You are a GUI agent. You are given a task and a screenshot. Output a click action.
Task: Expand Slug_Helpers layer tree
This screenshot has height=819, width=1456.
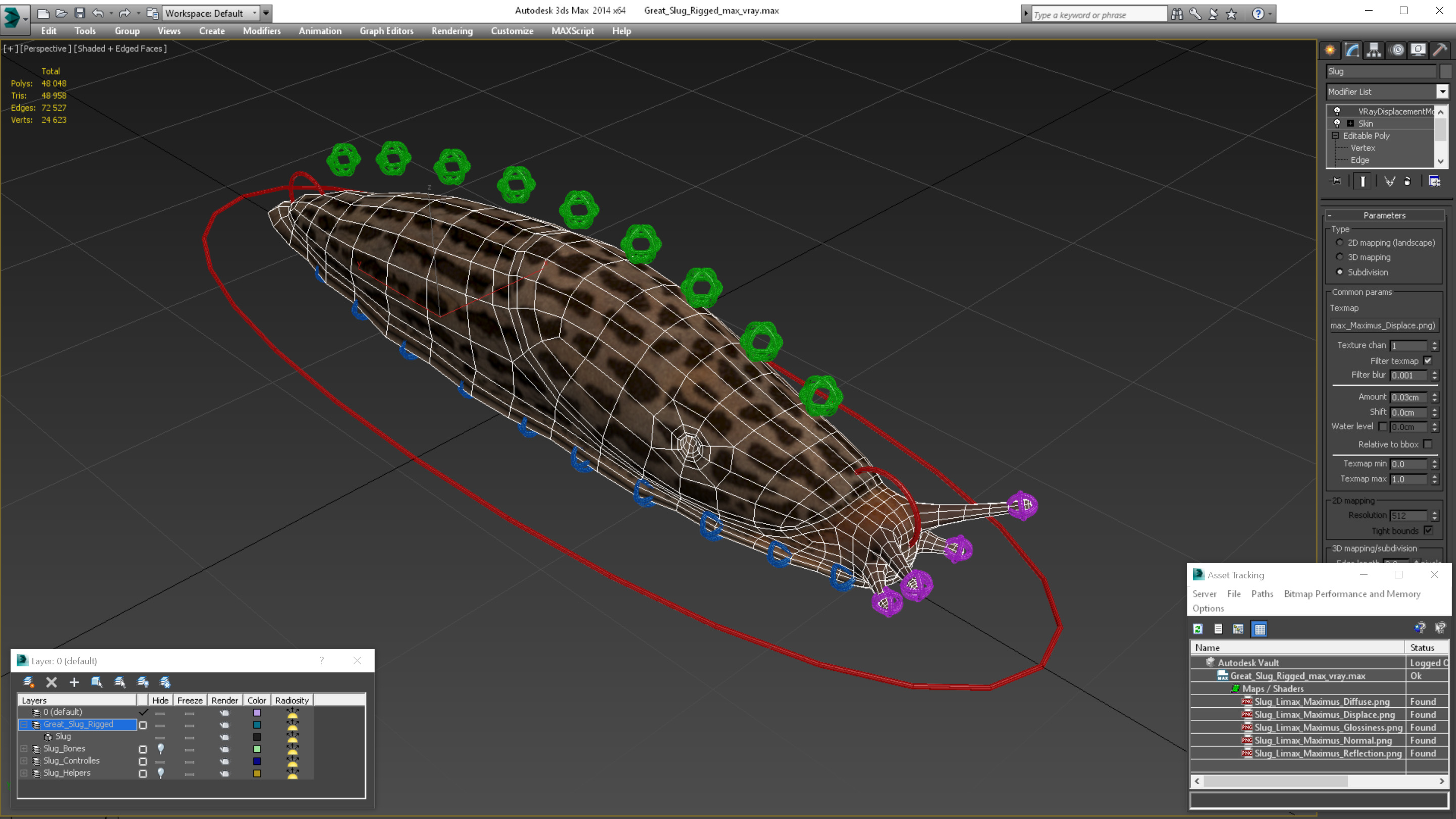click(x=24, y=772)
